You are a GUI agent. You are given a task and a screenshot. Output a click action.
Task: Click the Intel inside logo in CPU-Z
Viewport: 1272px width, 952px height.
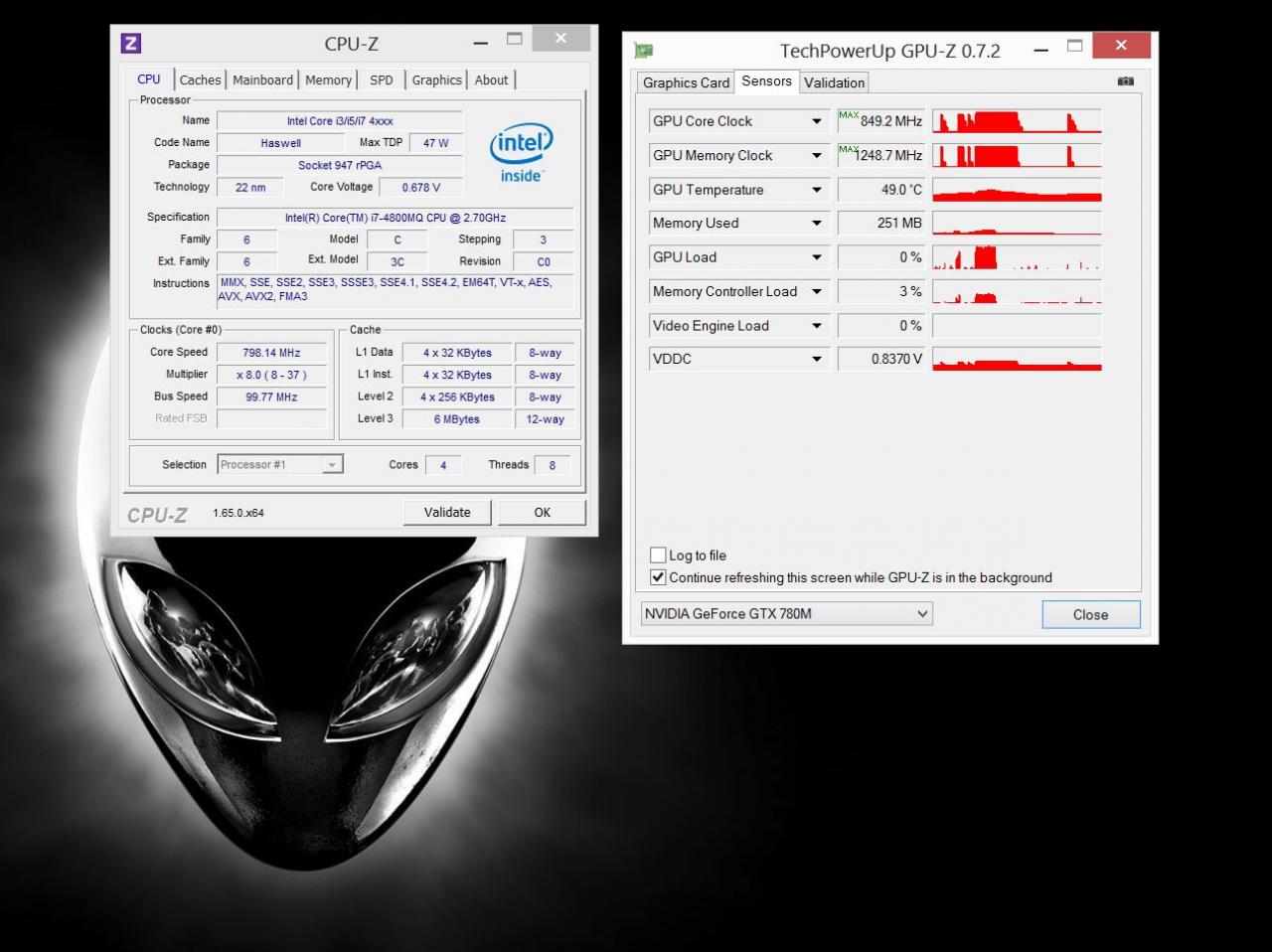pyautogui.click(x=521, y=152)
